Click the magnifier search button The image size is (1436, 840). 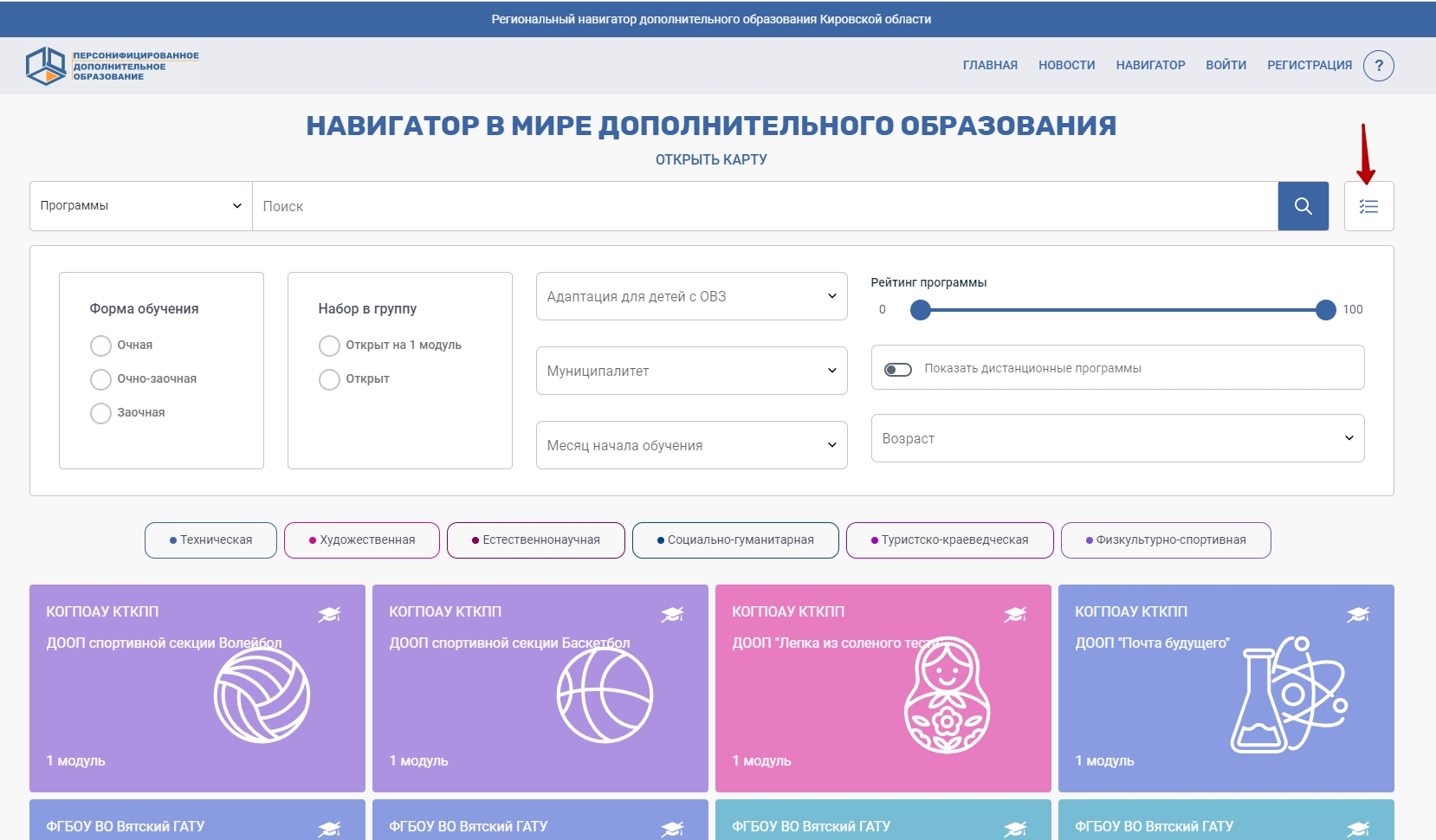(1303, 206)
